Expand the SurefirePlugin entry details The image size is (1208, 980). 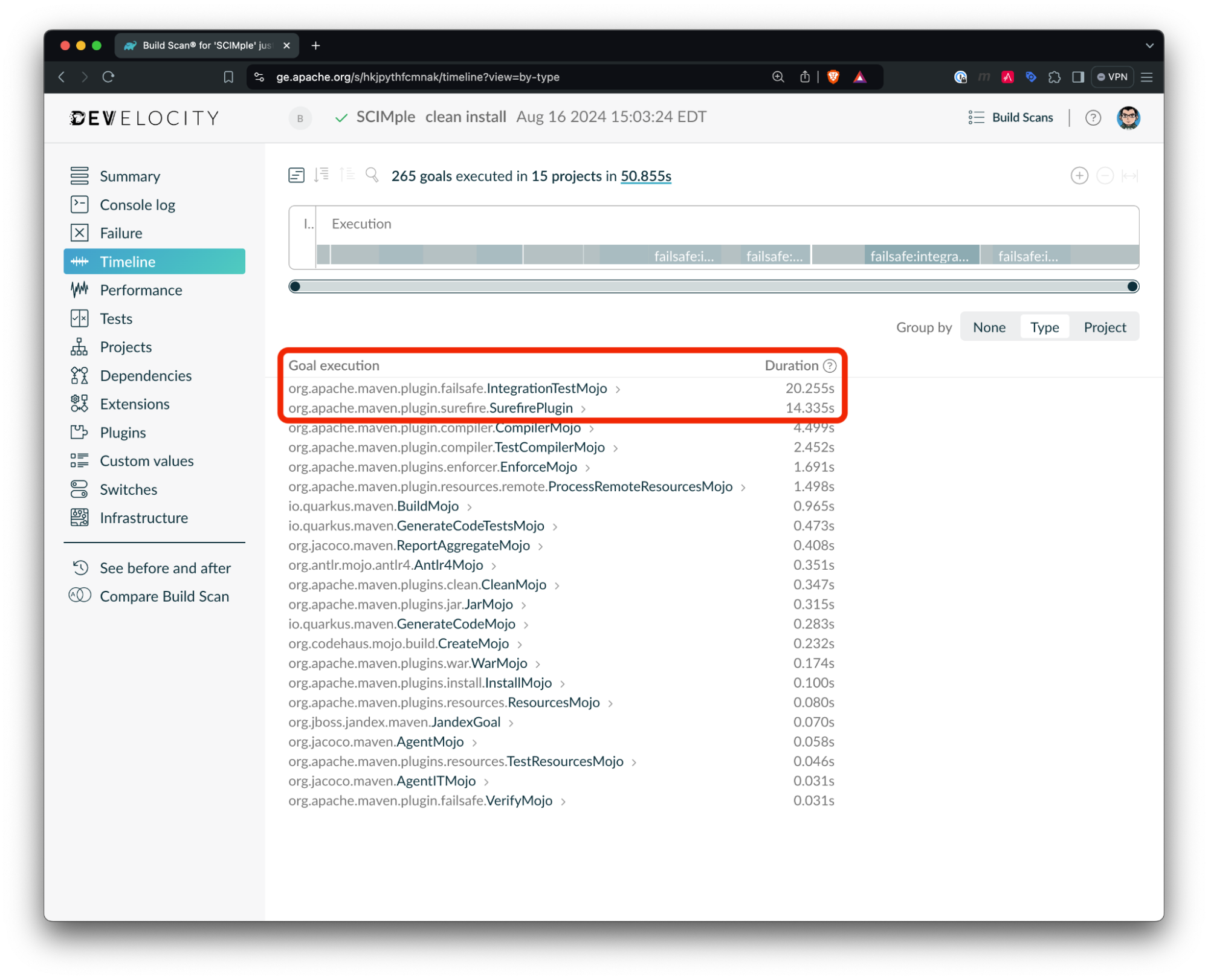click(x=583, y=408)
